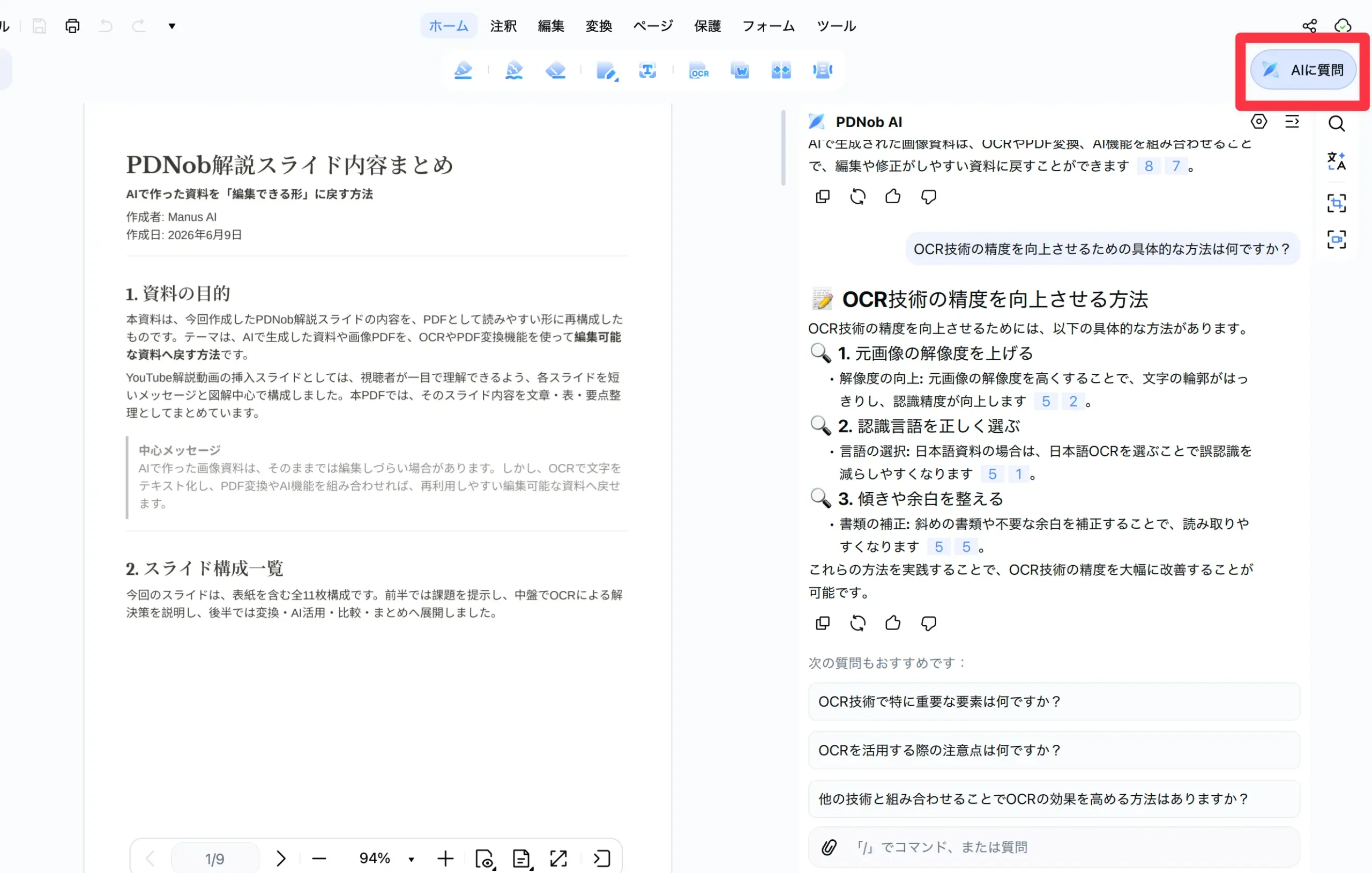Image resolution: width=1372 pixels, height=873 pixels.
Task: Open citation reference 1
Action: pos(1019,474)
